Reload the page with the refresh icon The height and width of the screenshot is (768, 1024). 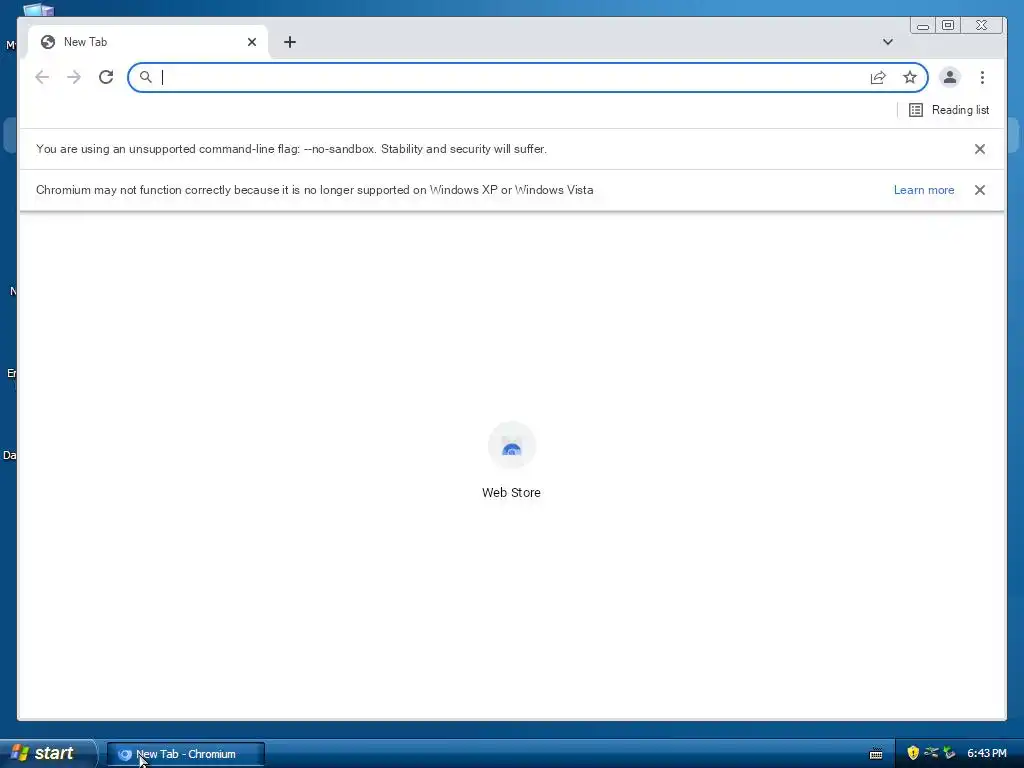tap(106, 77)
